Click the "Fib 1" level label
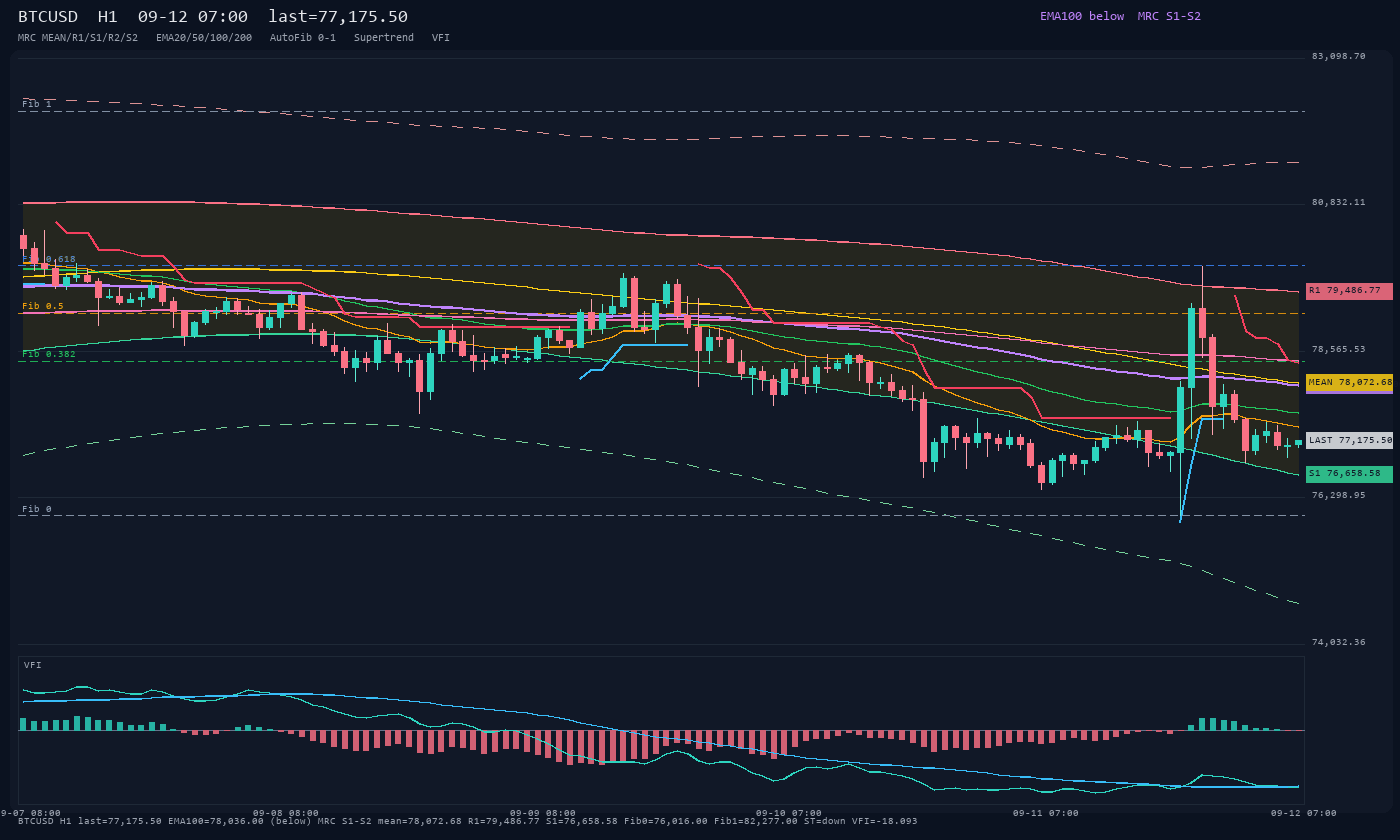 pyautogui.click(x=37, y=104)
